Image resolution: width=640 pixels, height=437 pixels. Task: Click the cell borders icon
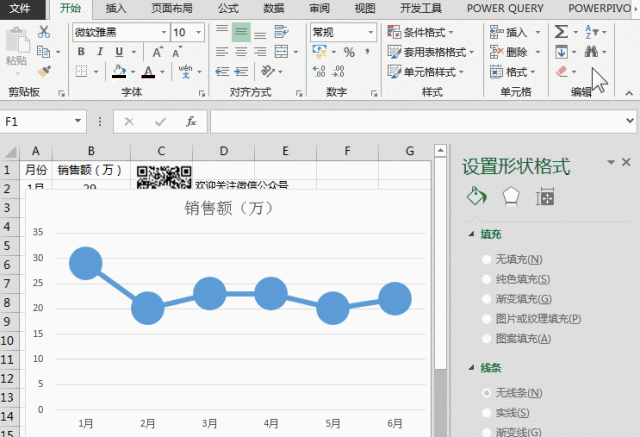pos(82,72)
